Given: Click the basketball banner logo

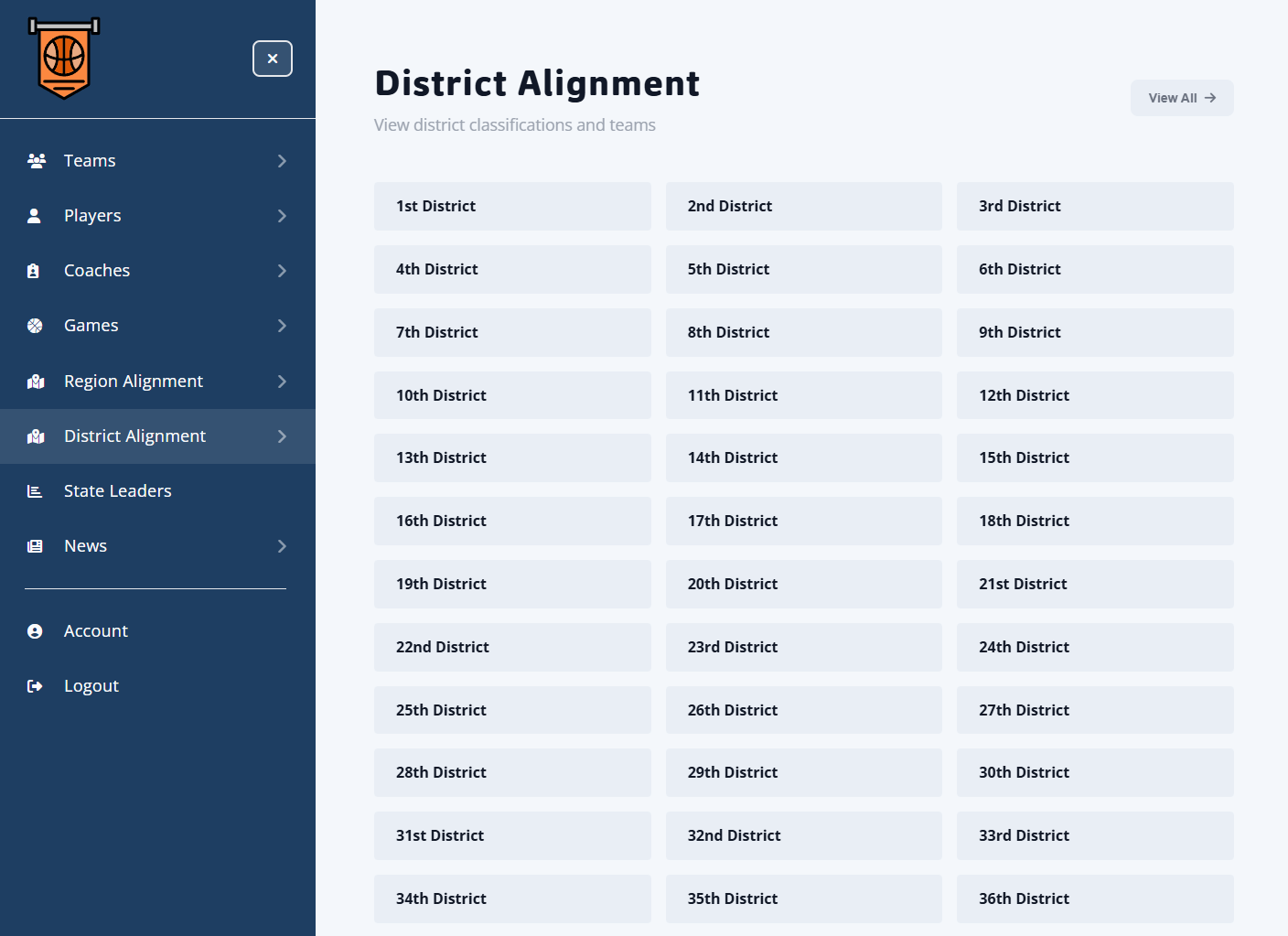Looking at the screenshot, I should click(64, 58).
